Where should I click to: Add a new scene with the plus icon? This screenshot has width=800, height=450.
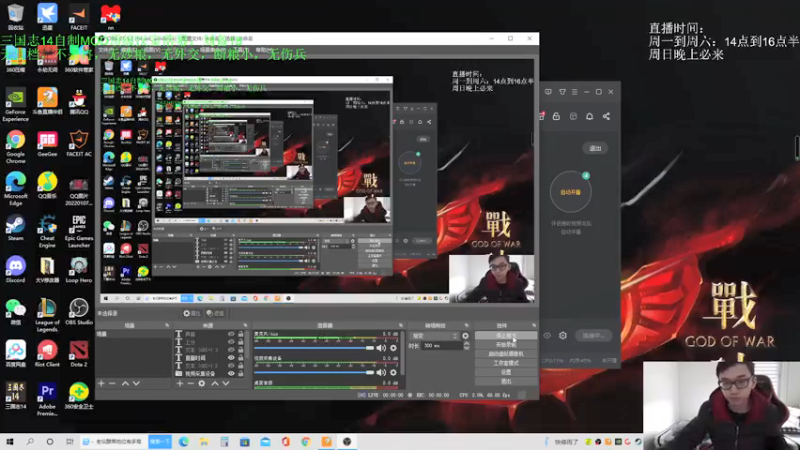point(101,383)
